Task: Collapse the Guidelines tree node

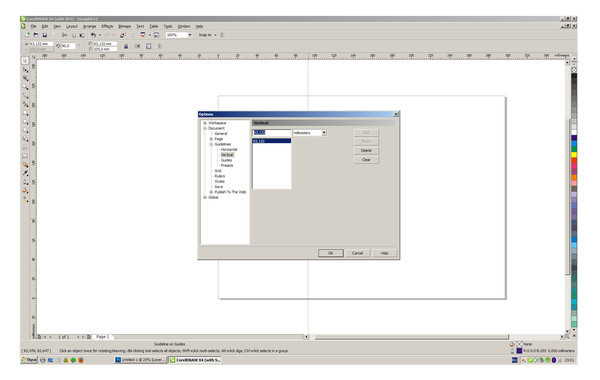Action: [x=211, y=144]
